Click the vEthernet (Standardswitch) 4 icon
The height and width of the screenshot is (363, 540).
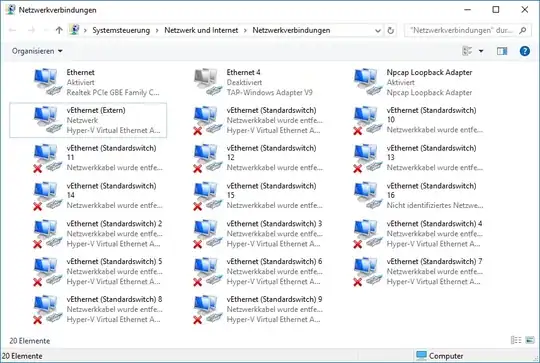click(x=368, y=234)
